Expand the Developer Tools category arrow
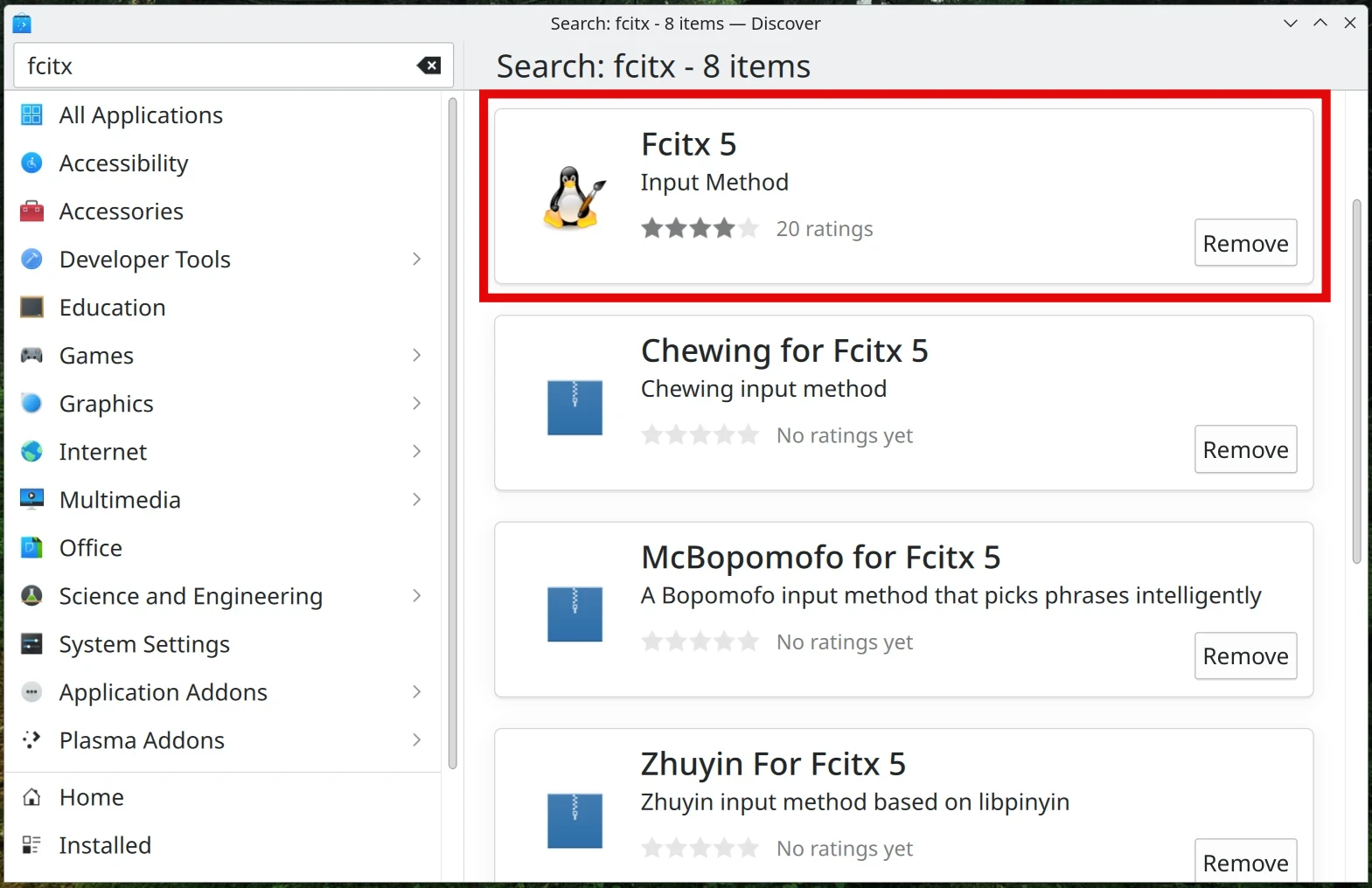The width and height of the screenshot is (1372, 888). pos(416,259)
